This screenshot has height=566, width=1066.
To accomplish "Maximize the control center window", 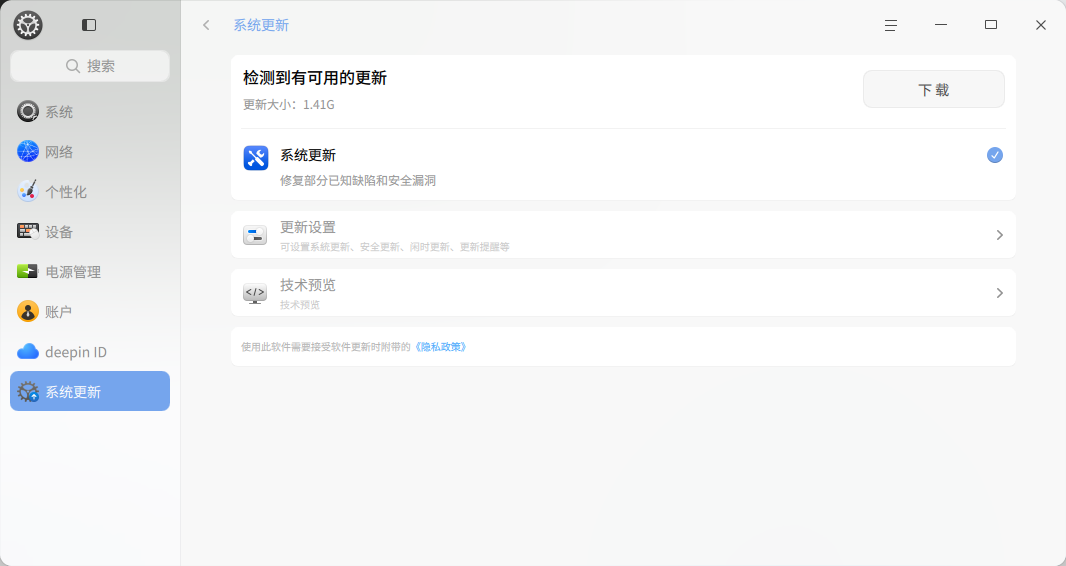I will (x=991, y=25).
